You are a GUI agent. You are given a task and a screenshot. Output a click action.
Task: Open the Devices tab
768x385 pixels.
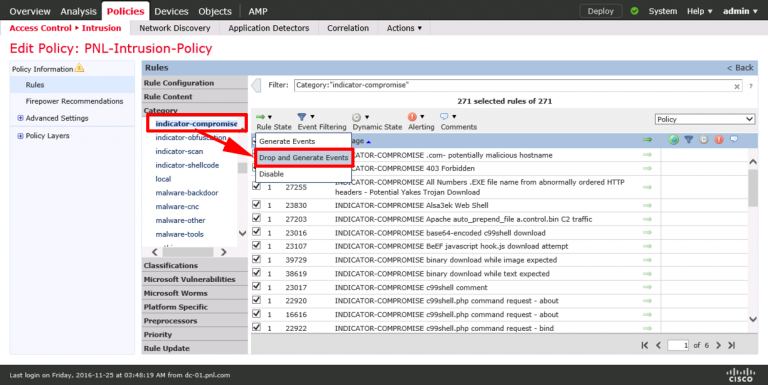point(171,11)
